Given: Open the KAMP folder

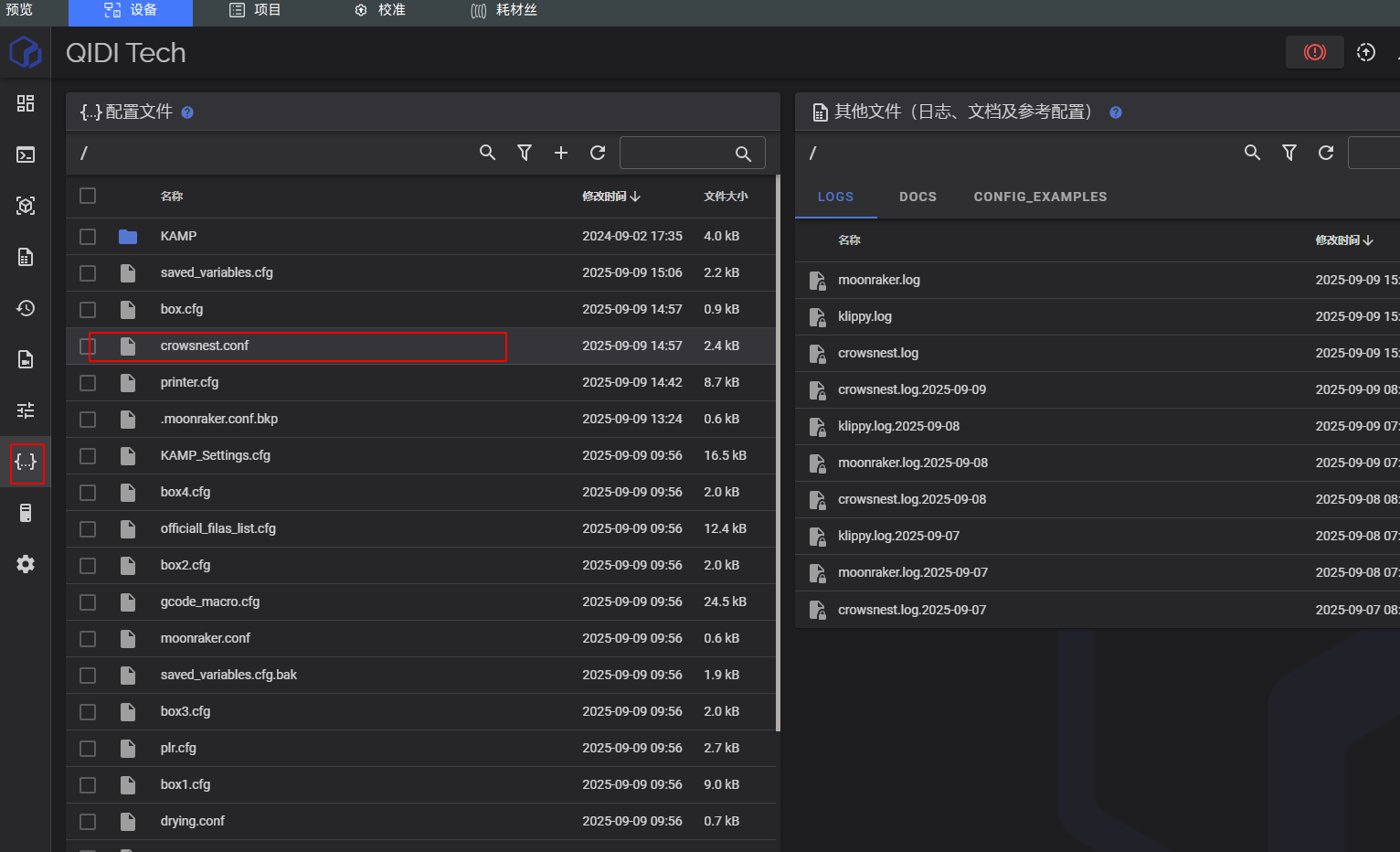Looking at the screenshot, I should click(x=178, y=236).
